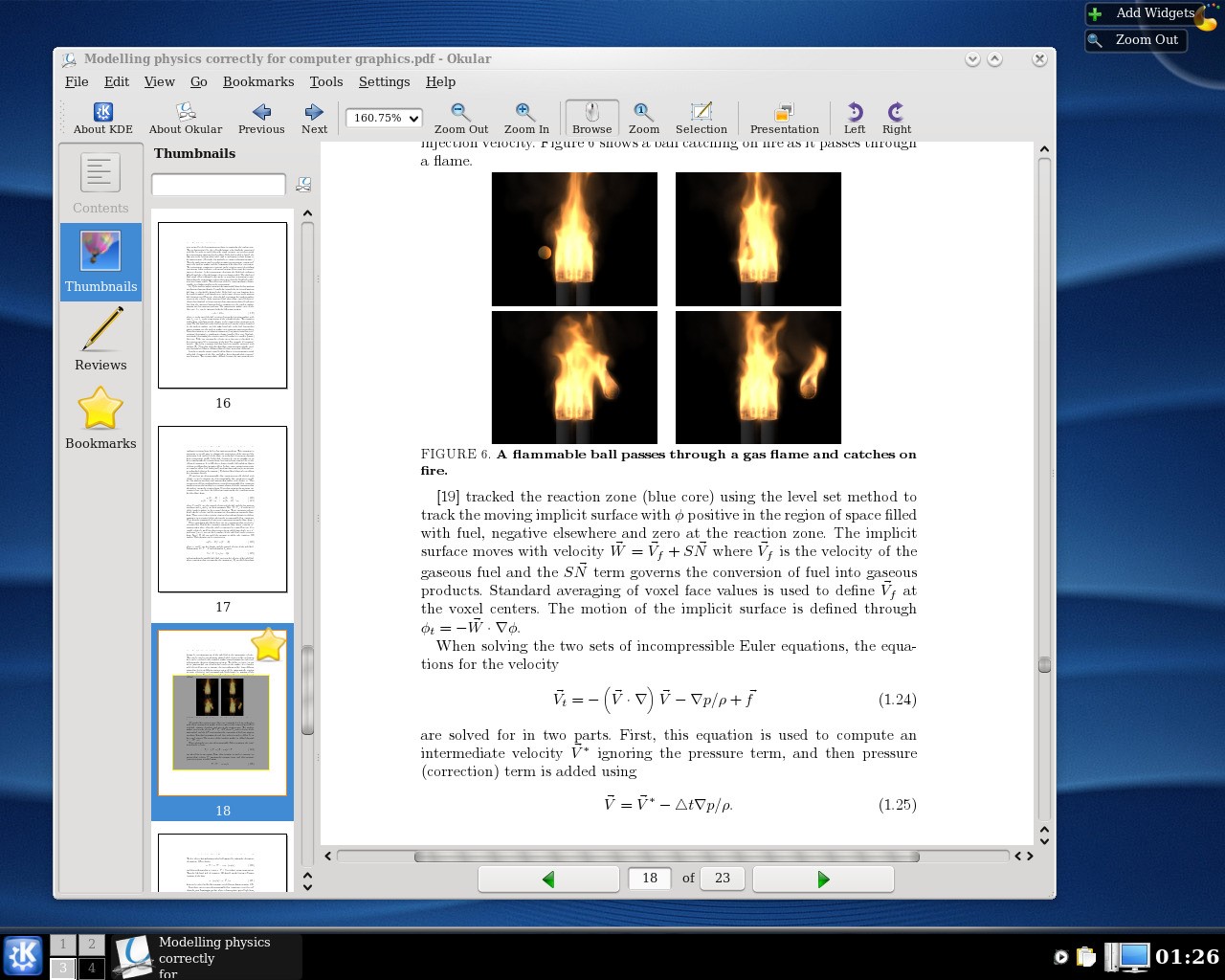1225x980 pixels.
Task: Open the 160.75% zoom level dropdown
Action: 384,118
